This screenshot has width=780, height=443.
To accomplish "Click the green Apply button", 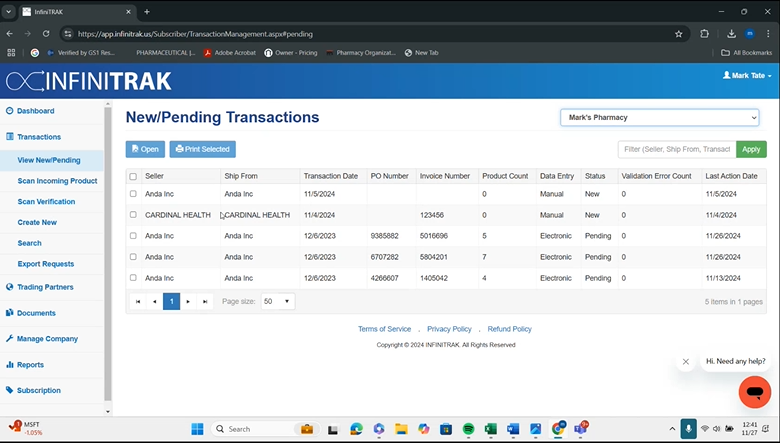I will pyautogui.click(x=751, y=149).
